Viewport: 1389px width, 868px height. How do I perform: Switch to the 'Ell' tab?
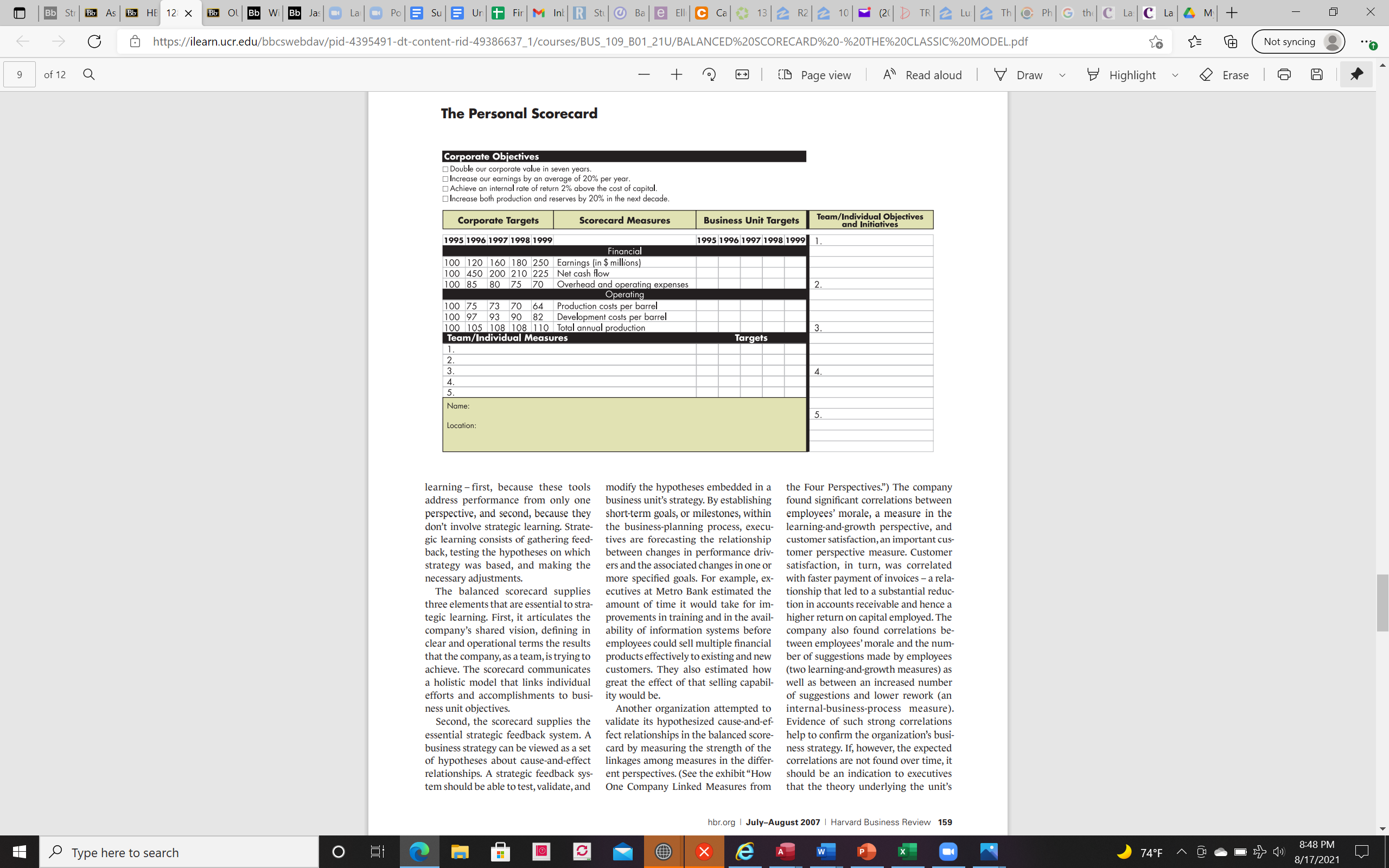click(670, 12)
